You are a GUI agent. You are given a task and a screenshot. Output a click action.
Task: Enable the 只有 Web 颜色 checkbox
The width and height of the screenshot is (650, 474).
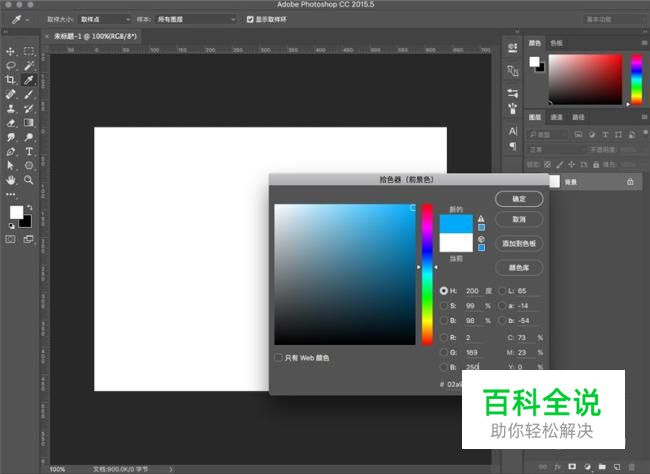click(x=279, y=357)
